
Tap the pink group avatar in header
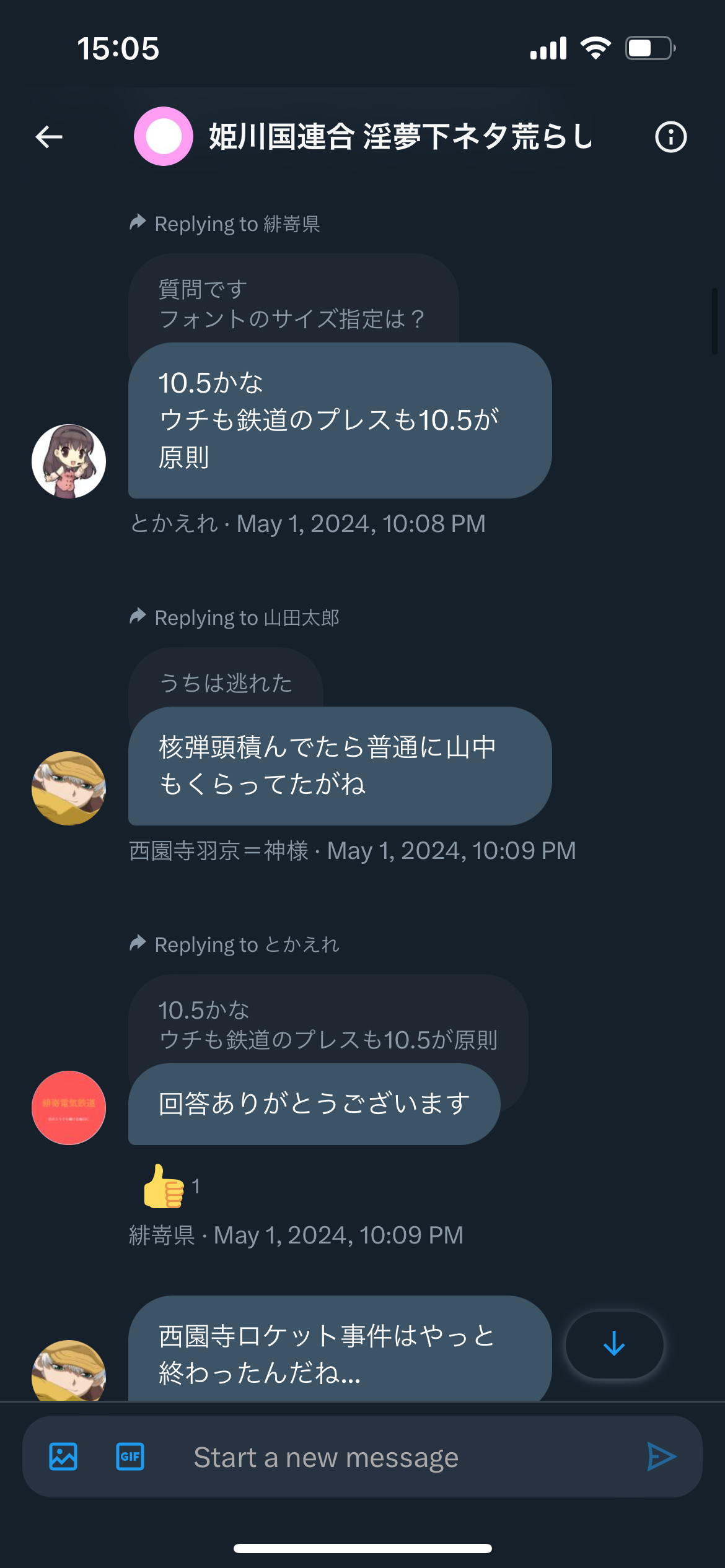[x=164, y=136]
